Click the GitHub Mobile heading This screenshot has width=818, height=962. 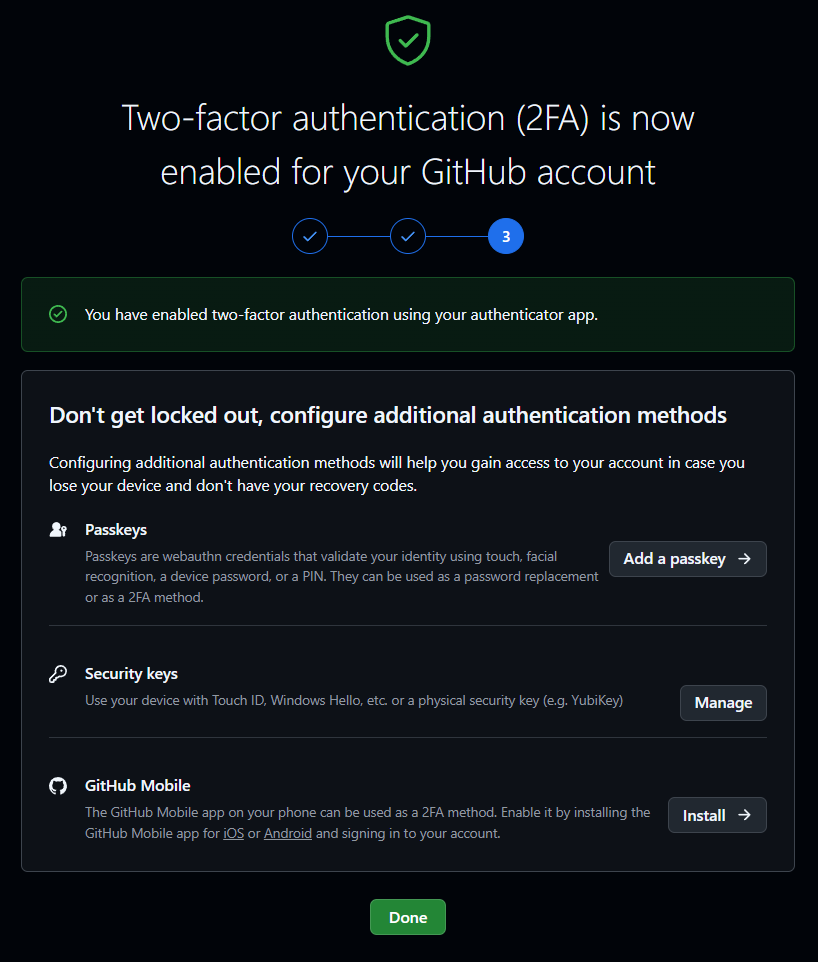(x=137, y=785)
